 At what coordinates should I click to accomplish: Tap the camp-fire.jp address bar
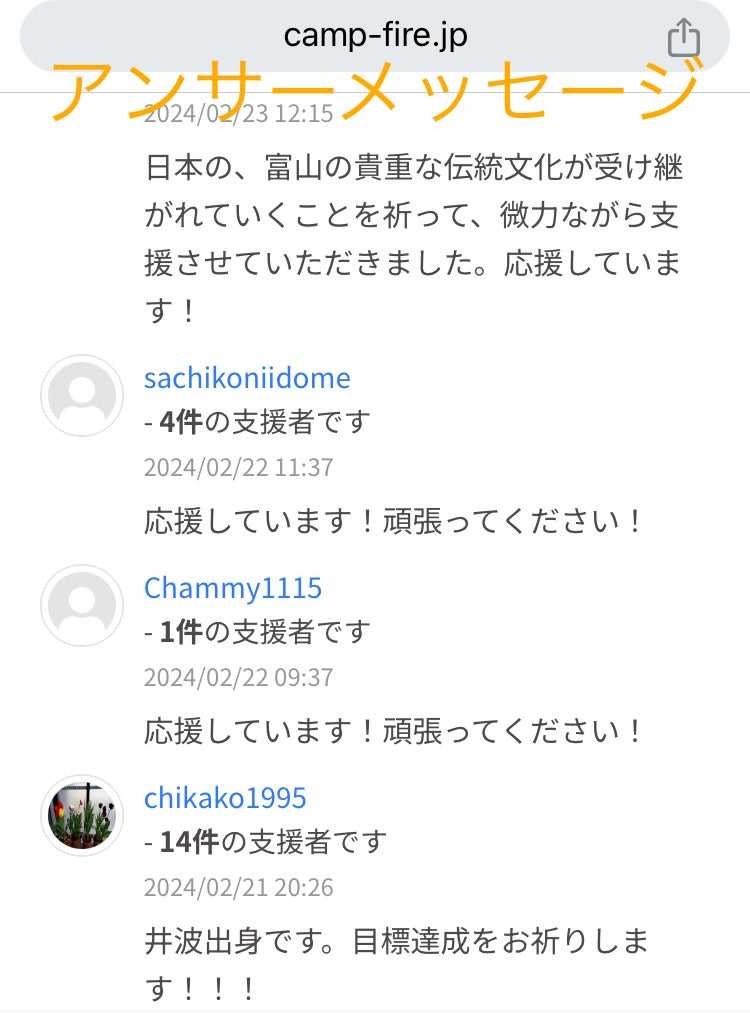pos(375,36)
